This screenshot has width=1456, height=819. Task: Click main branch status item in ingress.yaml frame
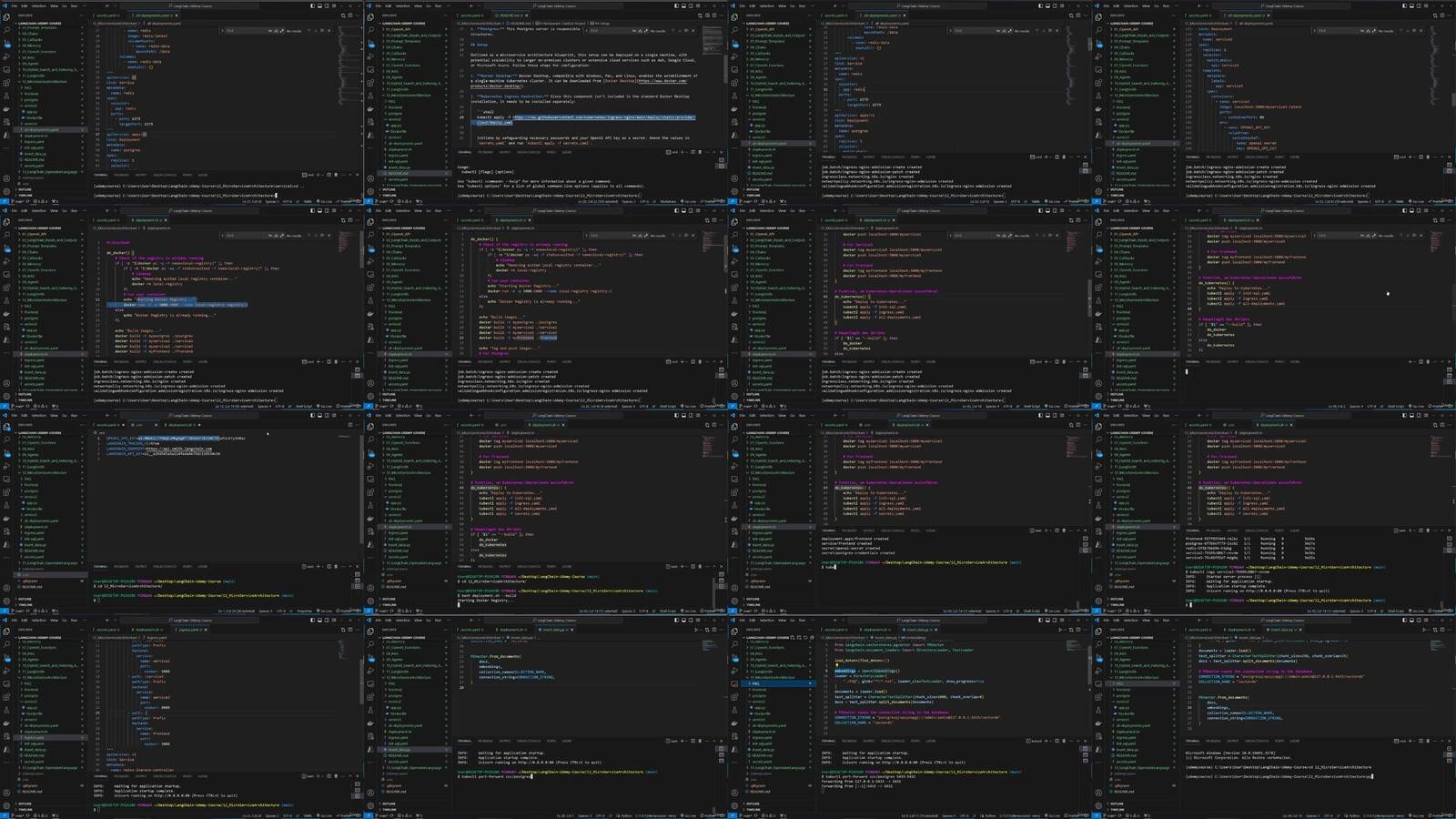[x=18, y=815]
